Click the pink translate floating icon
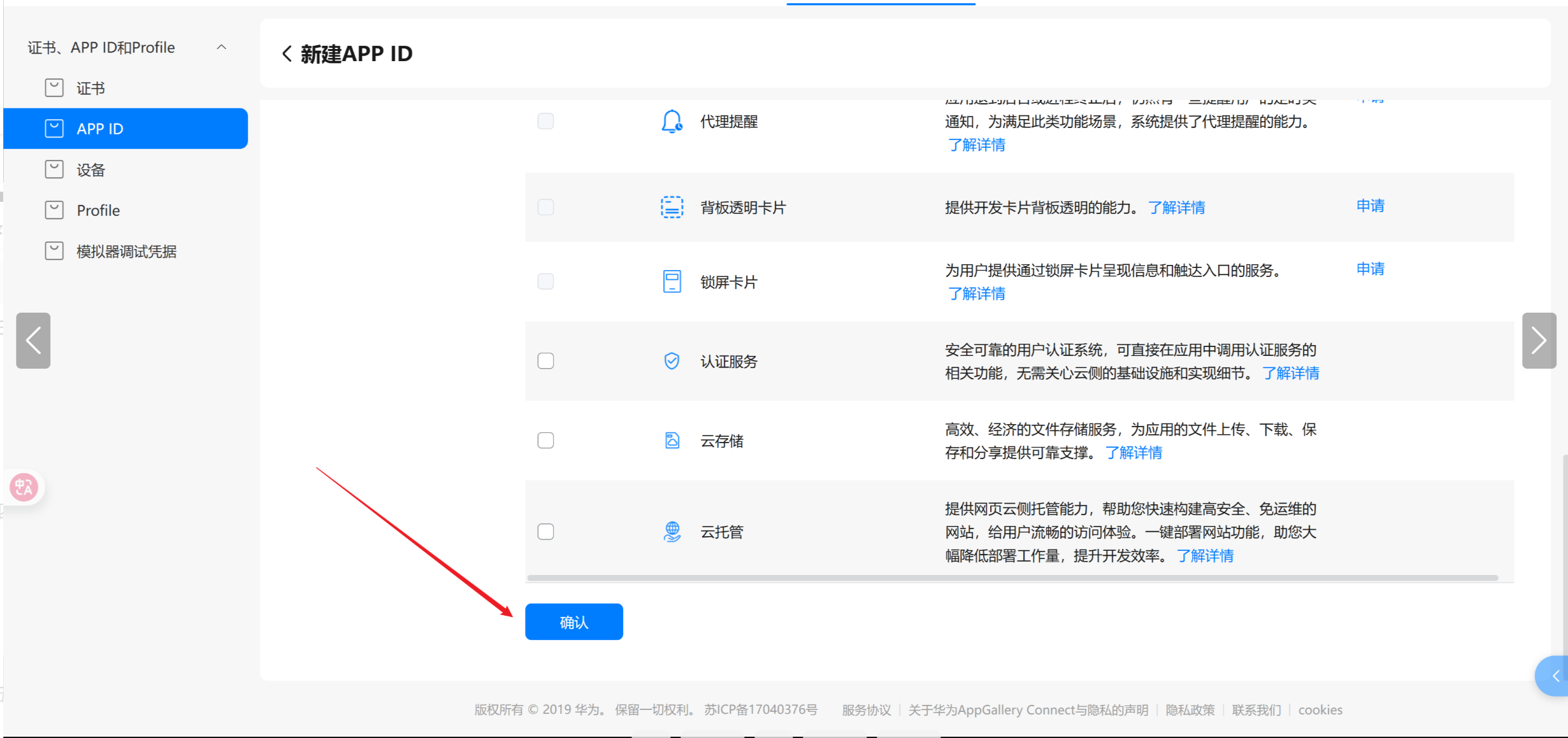 click(x=24, y=488)
